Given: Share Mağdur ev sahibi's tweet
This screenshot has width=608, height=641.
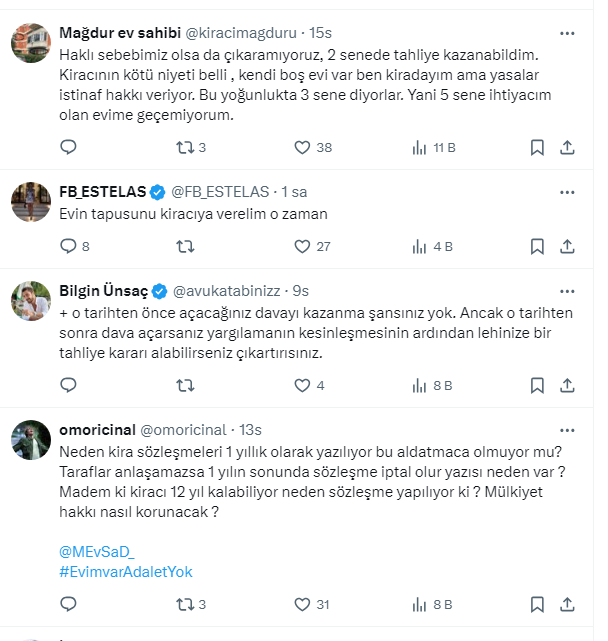Looking at the screenshot, I should pos(567,148).
